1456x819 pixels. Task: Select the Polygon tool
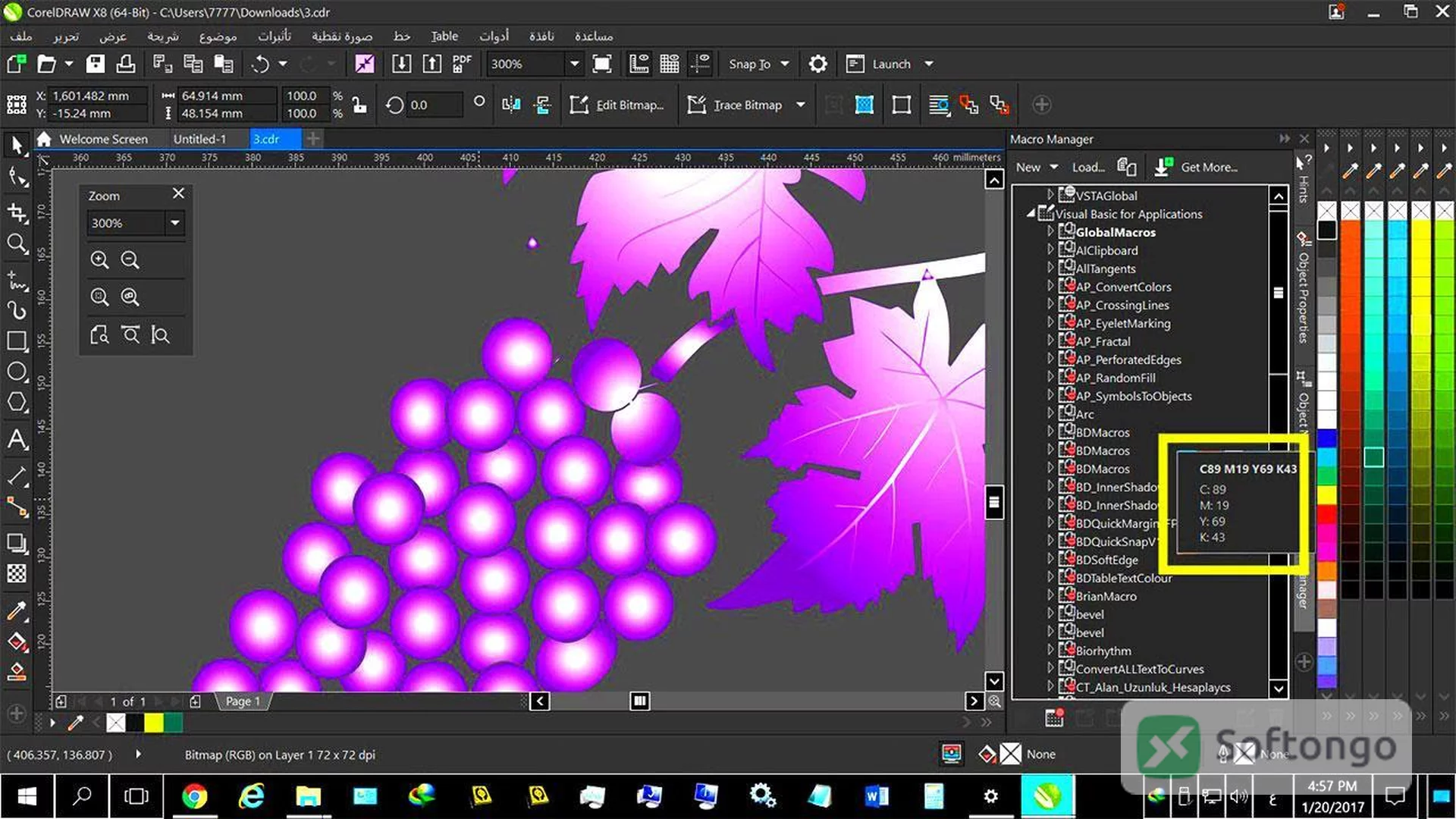point(17,403)
